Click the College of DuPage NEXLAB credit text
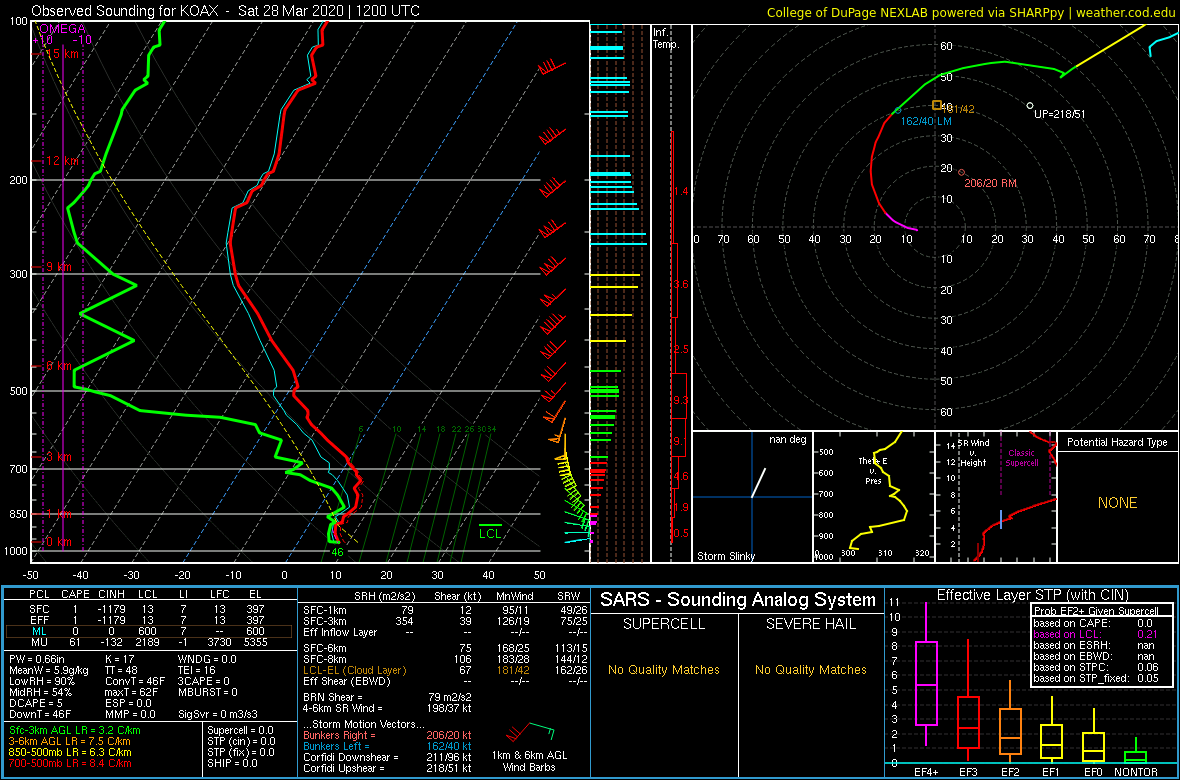The width and height of the screenshot is (1180, 780). (971, 11)
